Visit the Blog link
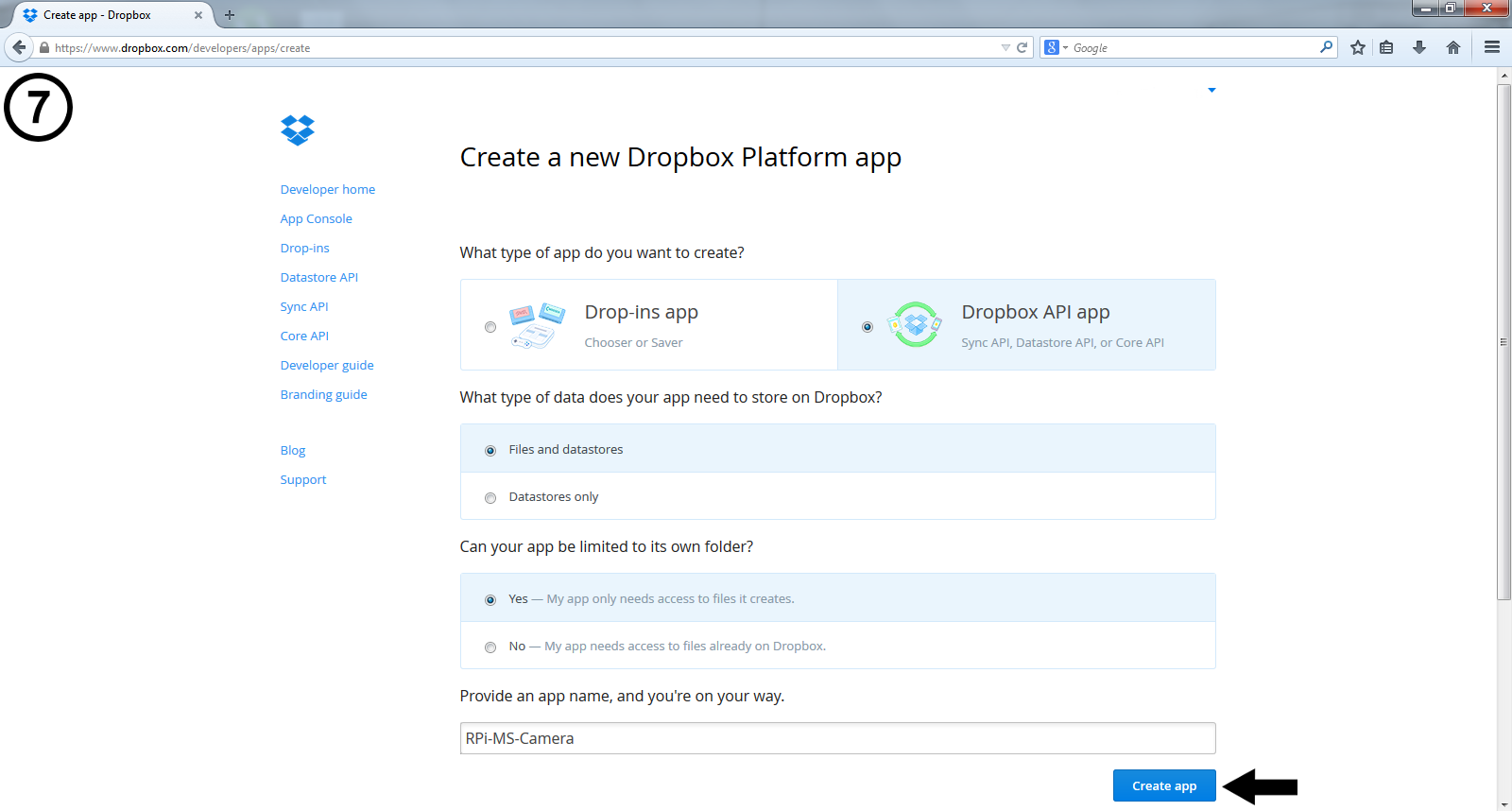Viewport: 1512px width, 811px height. [293, 450]
